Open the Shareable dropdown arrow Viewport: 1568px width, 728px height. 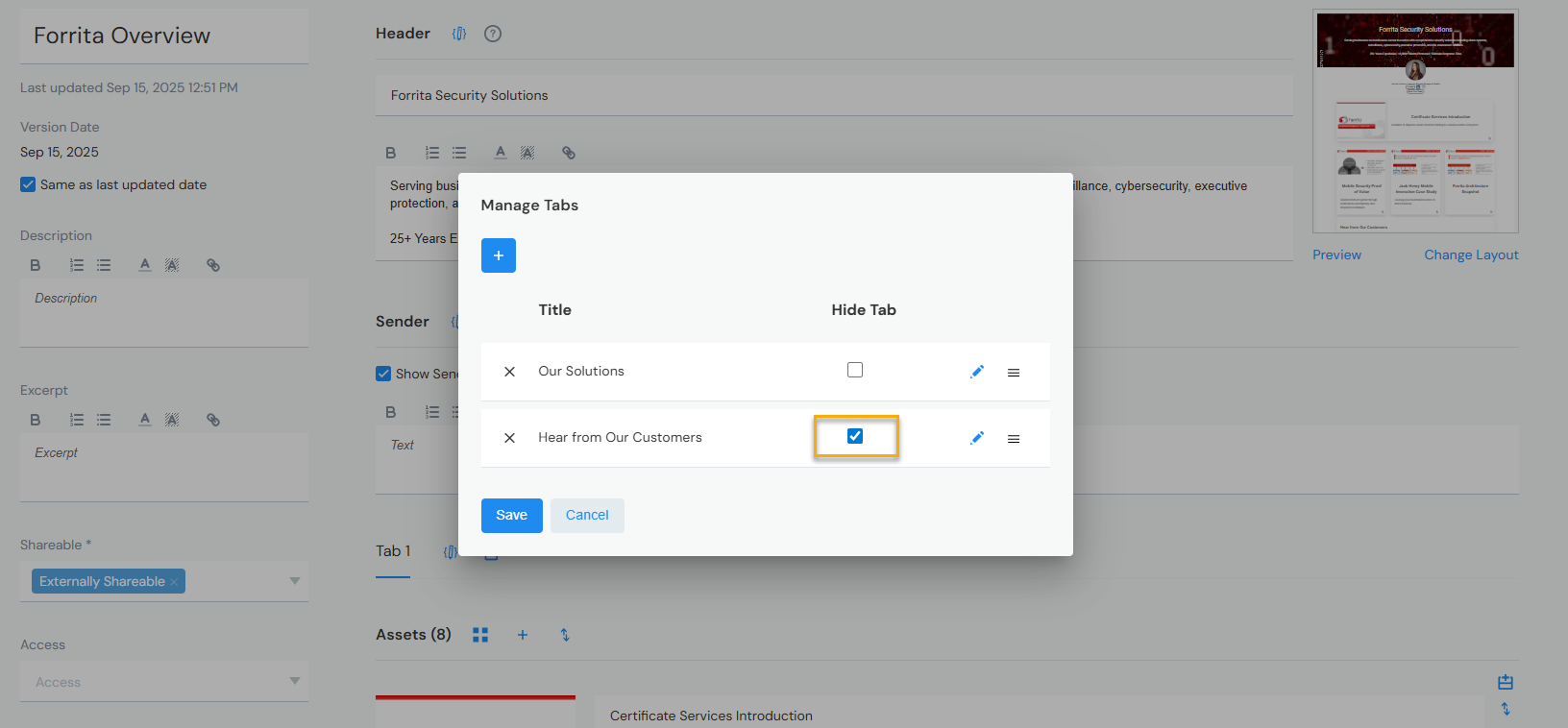[295, 581]
